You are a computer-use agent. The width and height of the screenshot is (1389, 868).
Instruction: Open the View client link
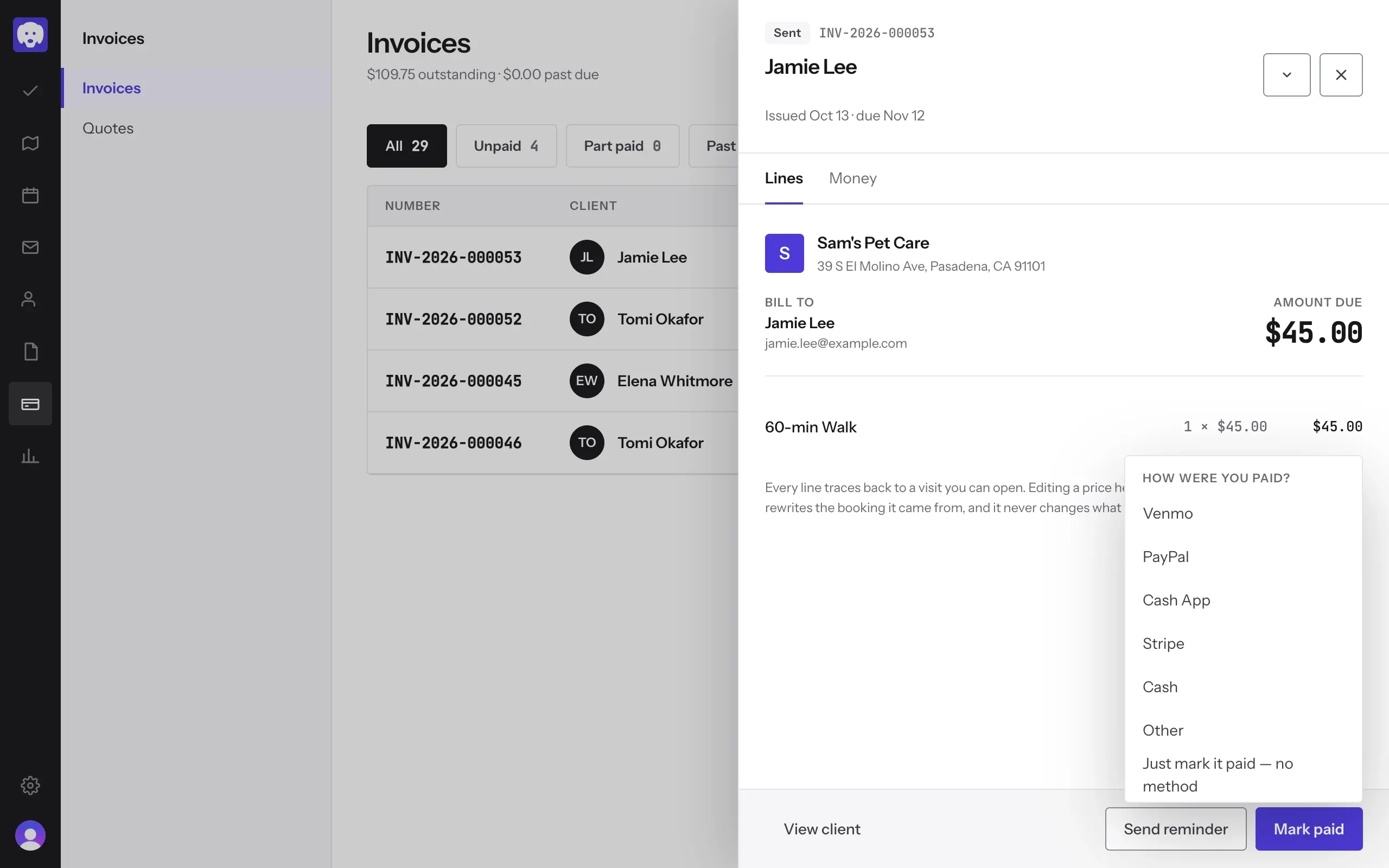pyautogui.click(x=822, y=829)
